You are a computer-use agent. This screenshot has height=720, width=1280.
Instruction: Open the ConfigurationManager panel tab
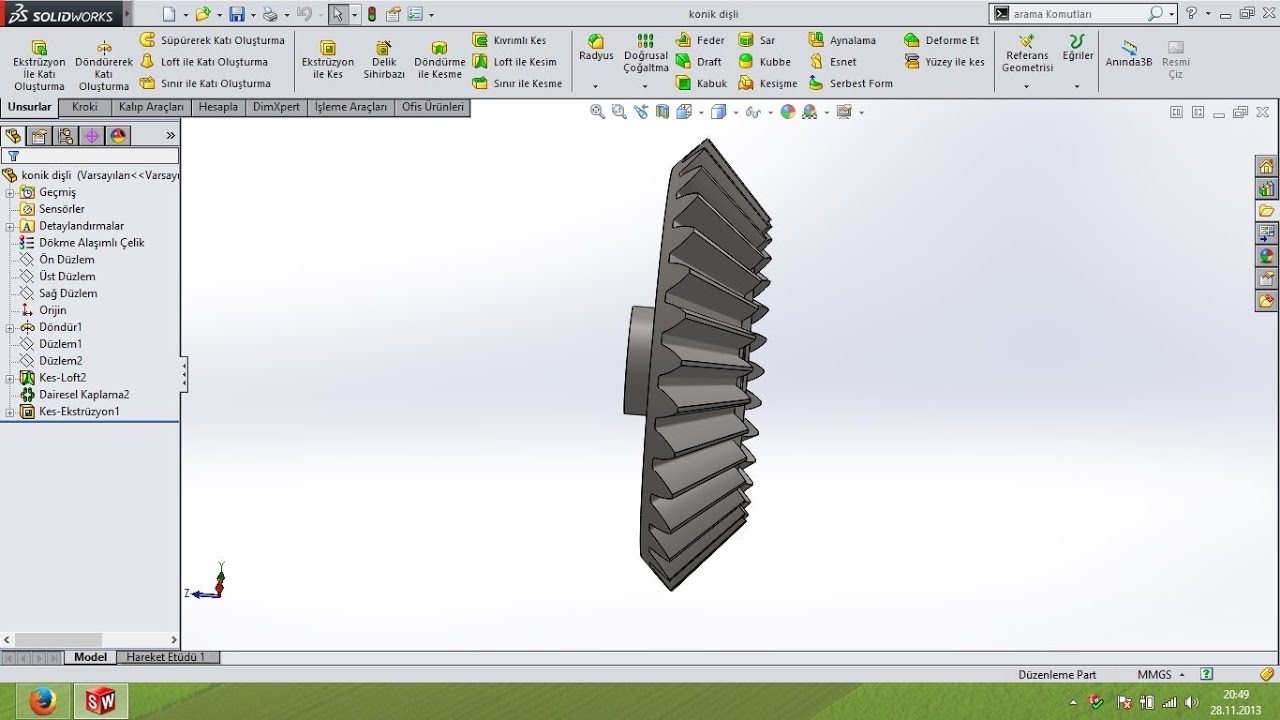pyautogui.click(x=65, y=136)
